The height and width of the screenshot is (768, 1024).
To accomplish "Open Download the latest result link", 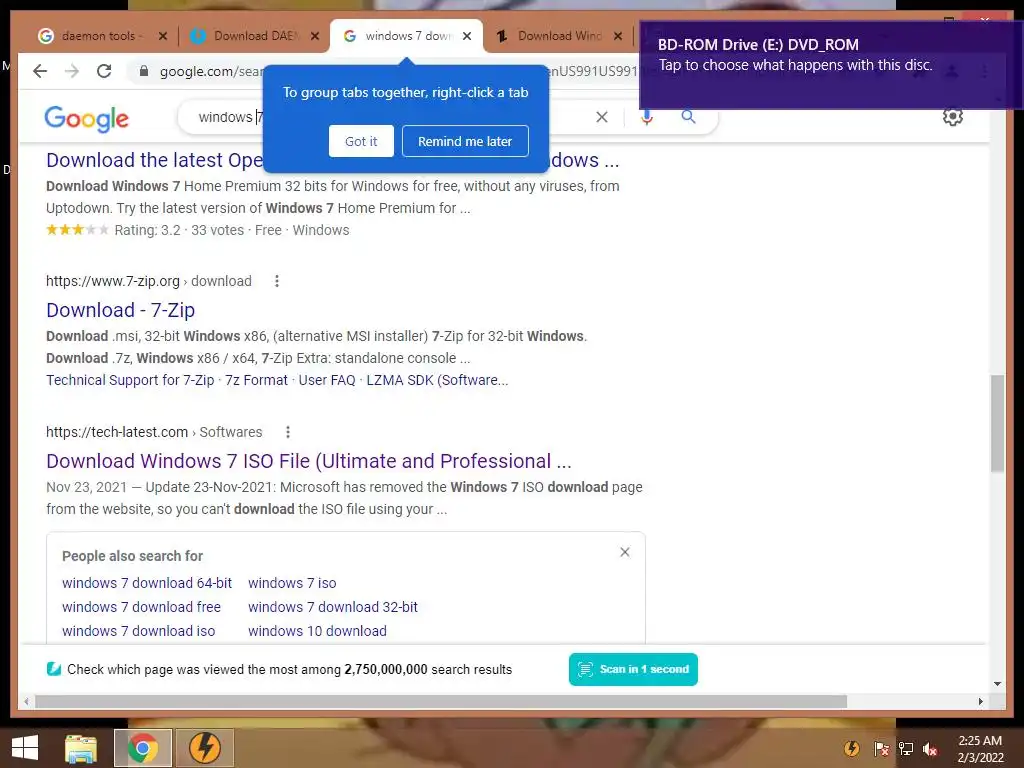I will 155,160.
